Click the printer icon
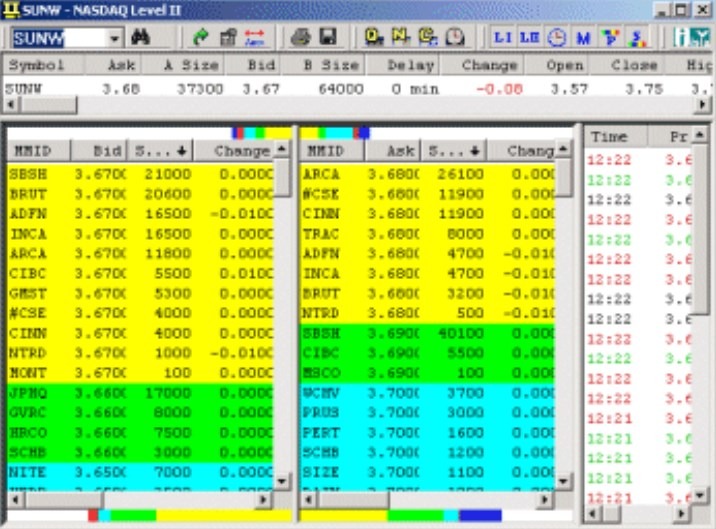716x529 pixels. click(x=300, y=37)
